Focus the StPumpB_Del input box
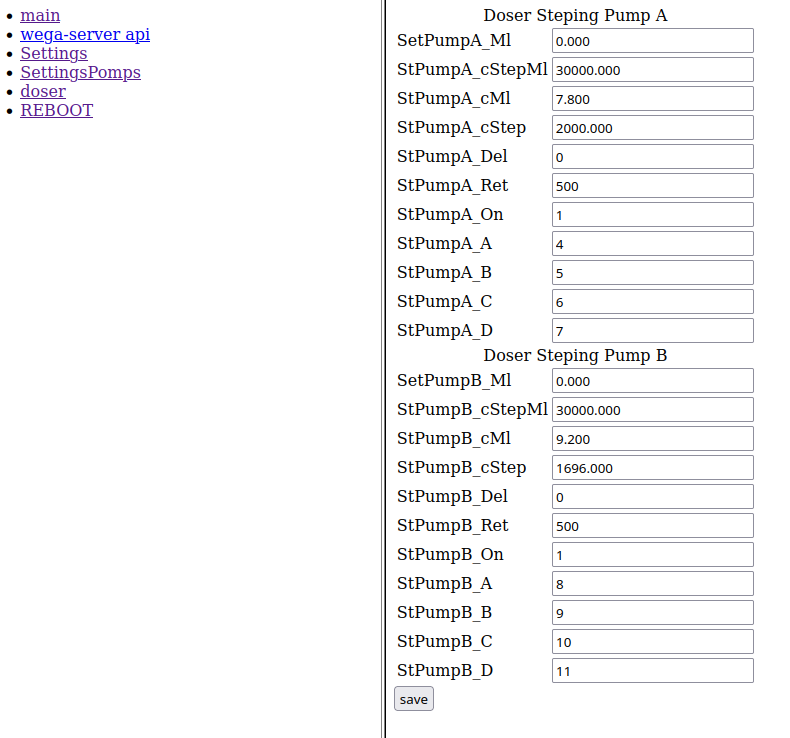The width and height of the screenshot is (790, 738). click(x=652, y=497)
